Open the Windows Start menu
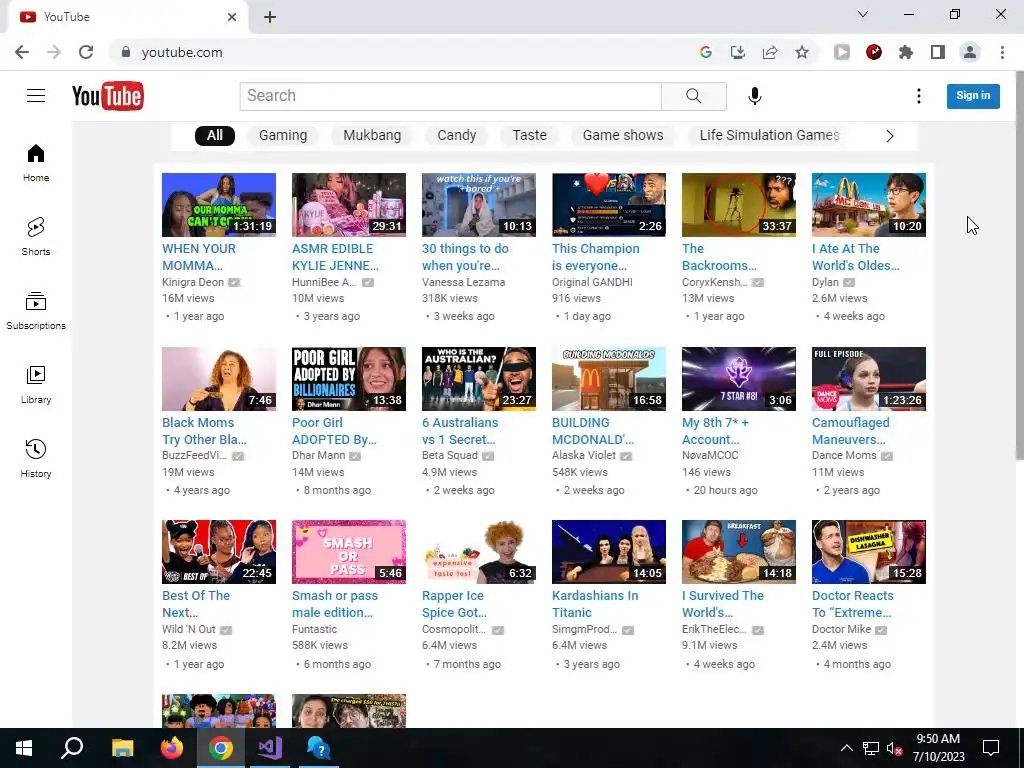1024x768 pixels. (x=24, y=748)
